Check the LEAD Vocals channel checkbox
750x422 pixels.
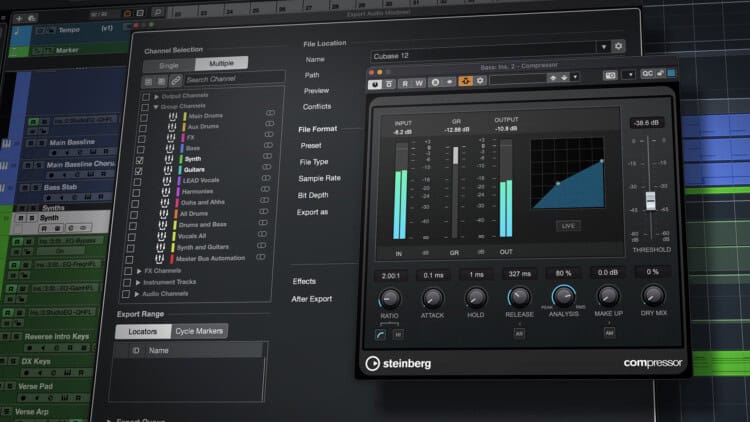137,182
